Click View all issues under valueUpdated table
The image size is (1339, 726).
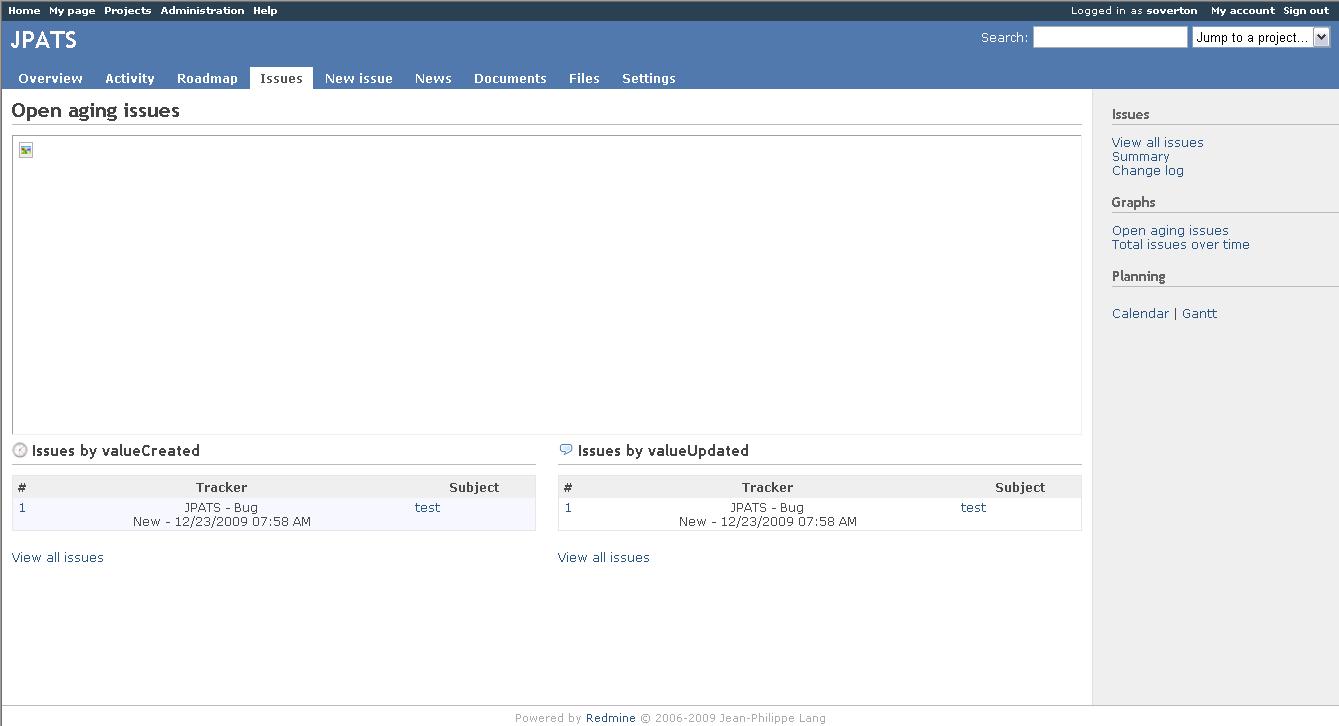(604, 557)
